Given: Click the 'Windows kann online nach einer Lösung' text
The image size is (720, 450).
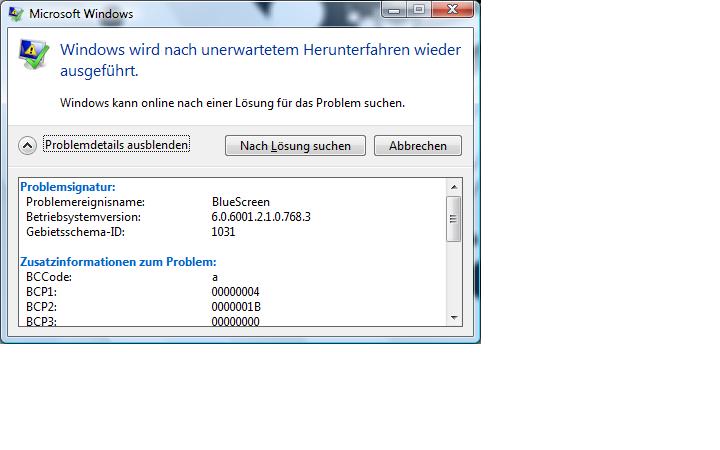Looking at the screenshot, I should [x=167, y=103].
